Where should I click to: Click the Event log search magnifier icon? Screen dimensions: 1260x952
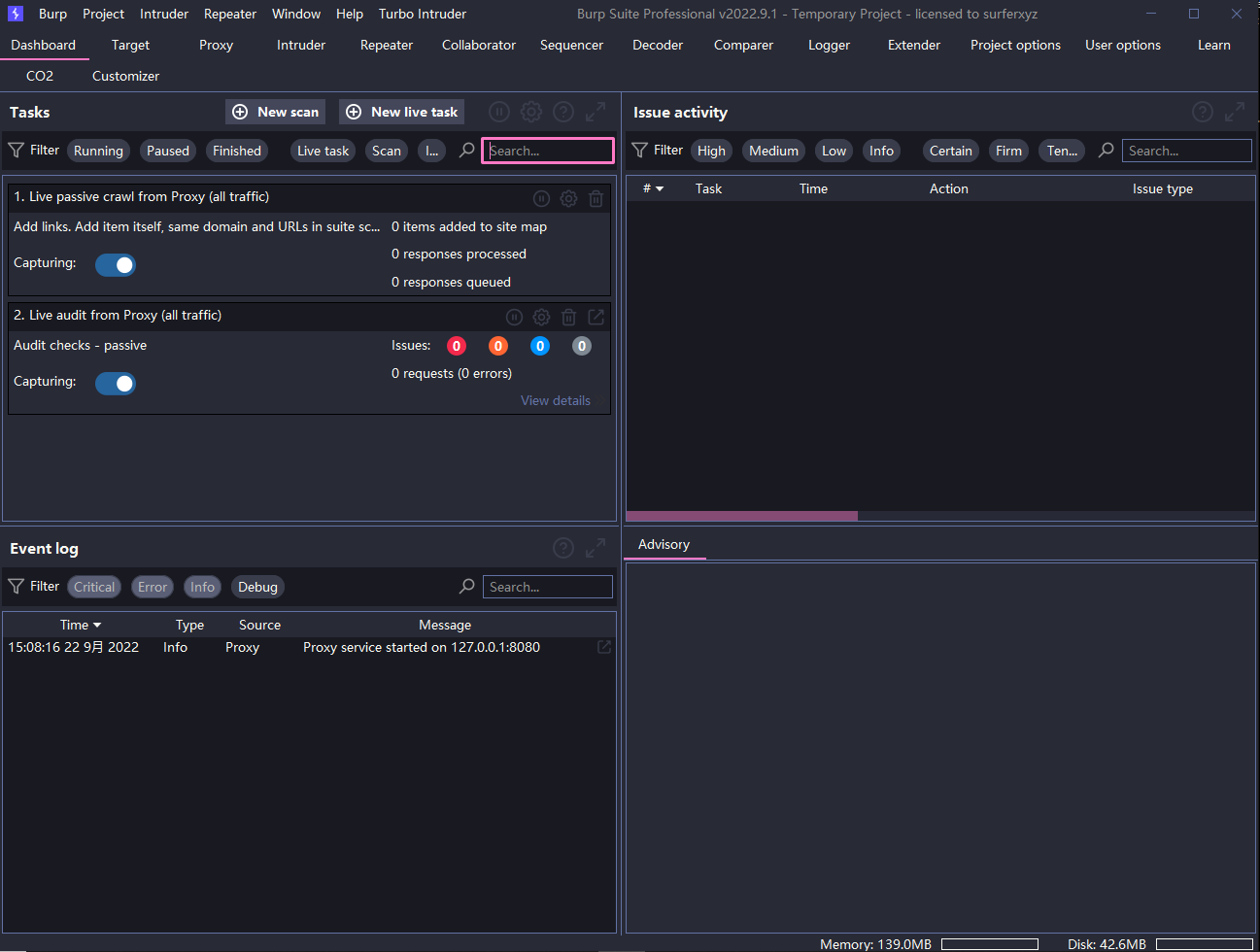coord(467,586)
